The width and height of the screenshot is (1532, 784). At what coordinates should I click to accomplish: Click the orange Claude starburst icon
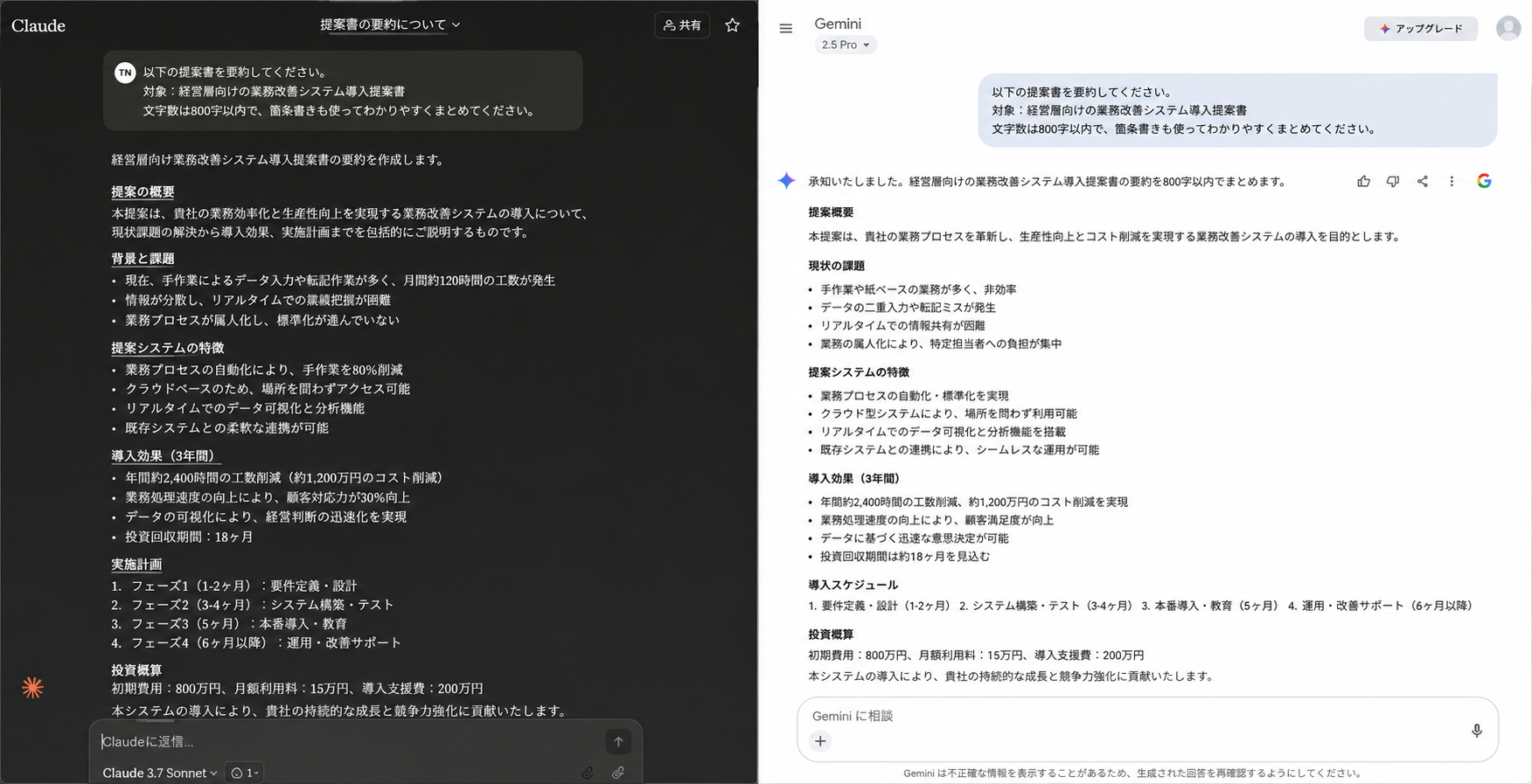[x=32, y=688]
